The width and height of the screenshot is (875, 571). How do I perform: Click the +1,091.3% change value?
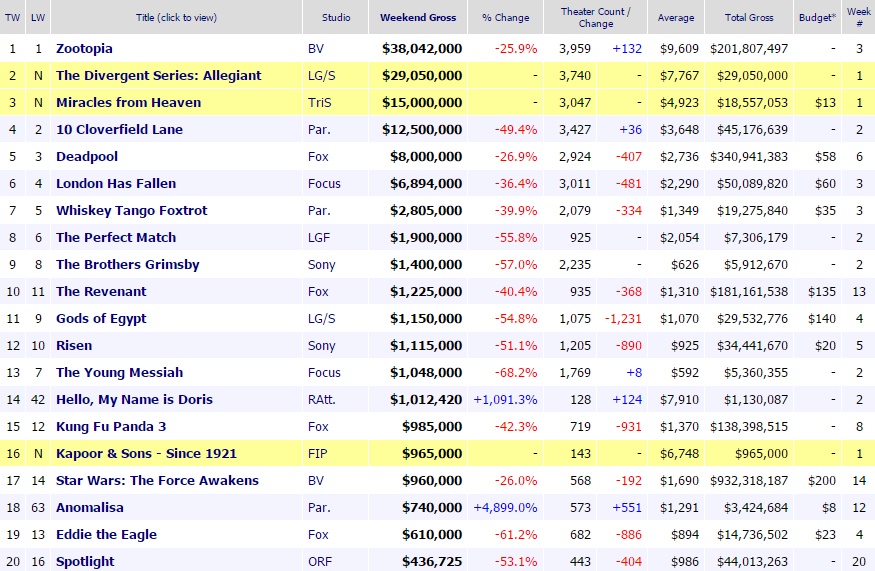click(506, 400)
